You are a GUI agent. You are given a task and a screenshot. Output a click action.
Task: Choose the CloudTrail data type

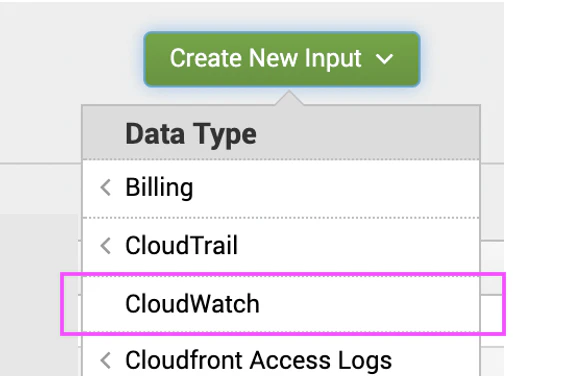[182, 246]
